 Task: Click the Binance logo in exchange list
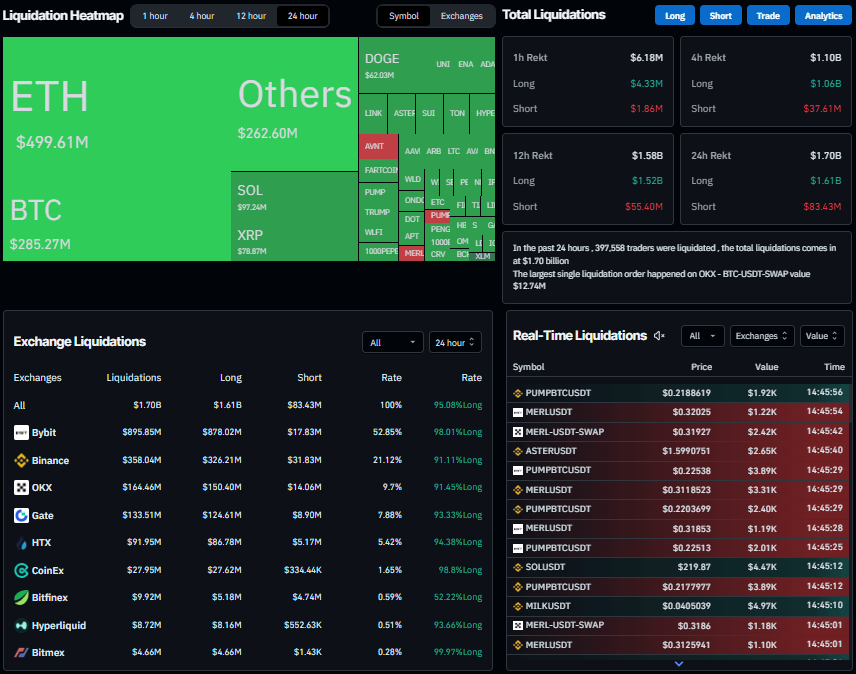tap(21, 461)
